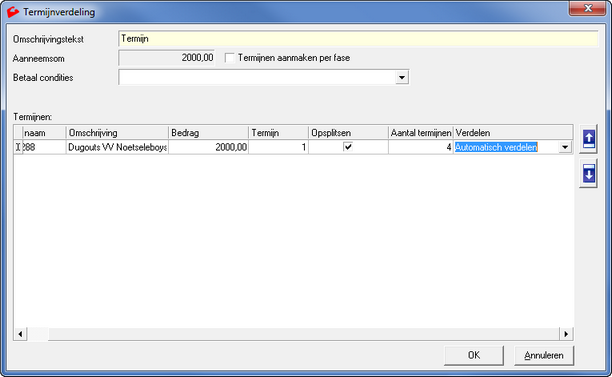Open the Betaal condities dropdown arrow
The width and height of the screenshot is (612, 377).
[x=402, y=77]
